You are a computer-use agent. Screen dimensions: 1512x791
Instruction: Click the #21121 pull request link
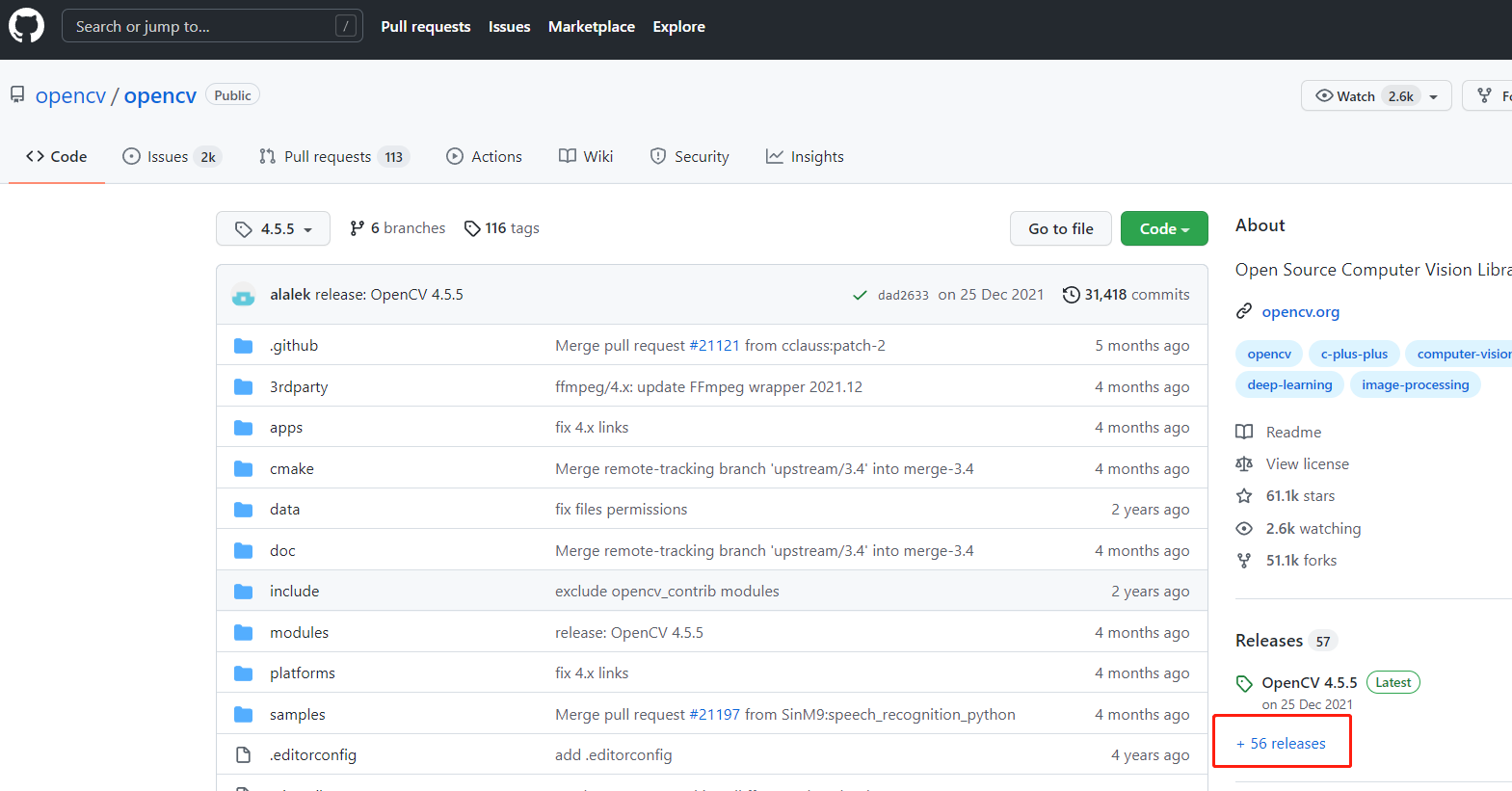[x=715, y=346]
